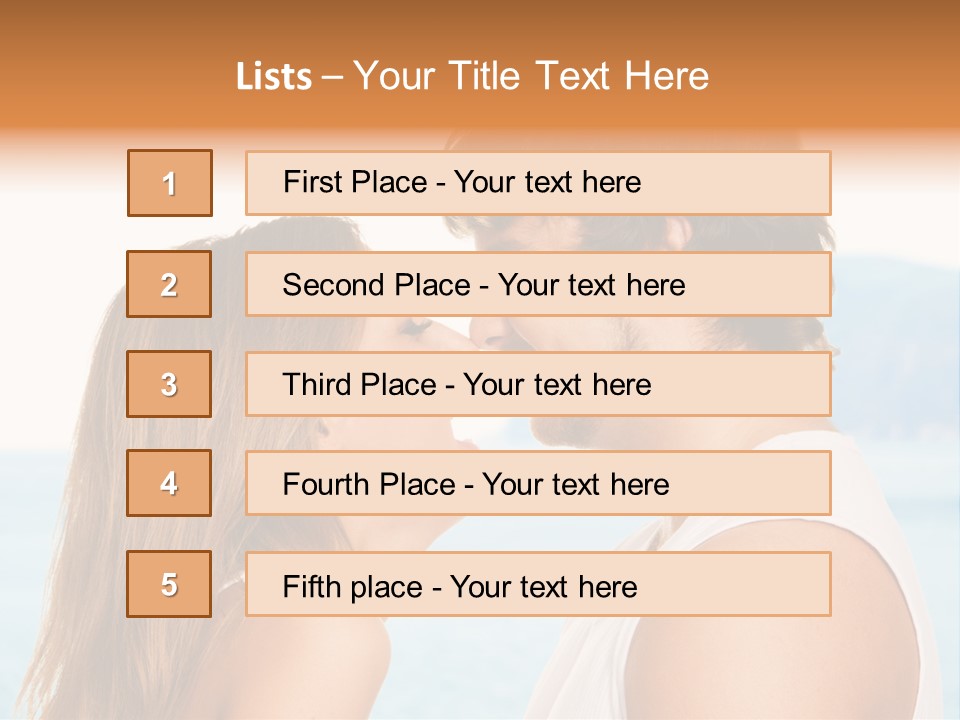Click the number 3 box
This screenshot has width=960, height=720.
tap(169, 384)
